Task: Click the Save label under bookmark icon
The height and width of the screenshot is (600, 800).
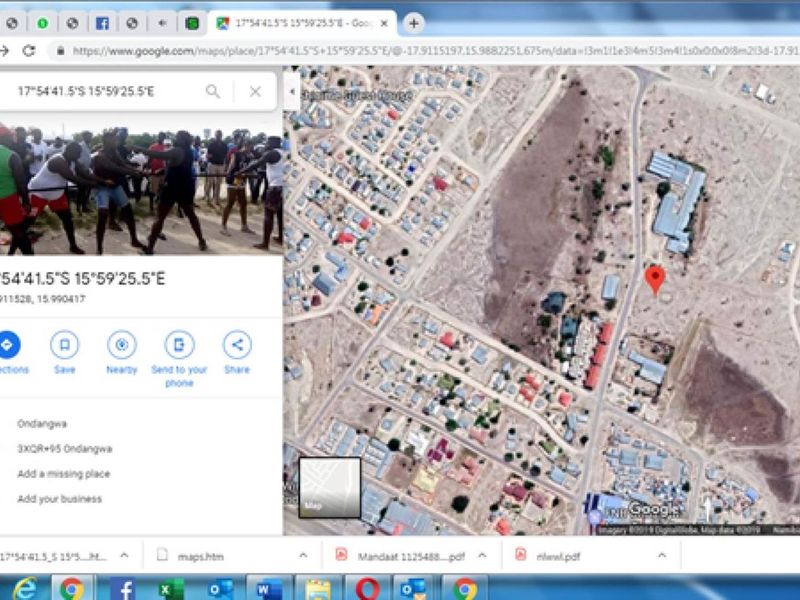Action: pyautogui.click(x=65, y=369)
